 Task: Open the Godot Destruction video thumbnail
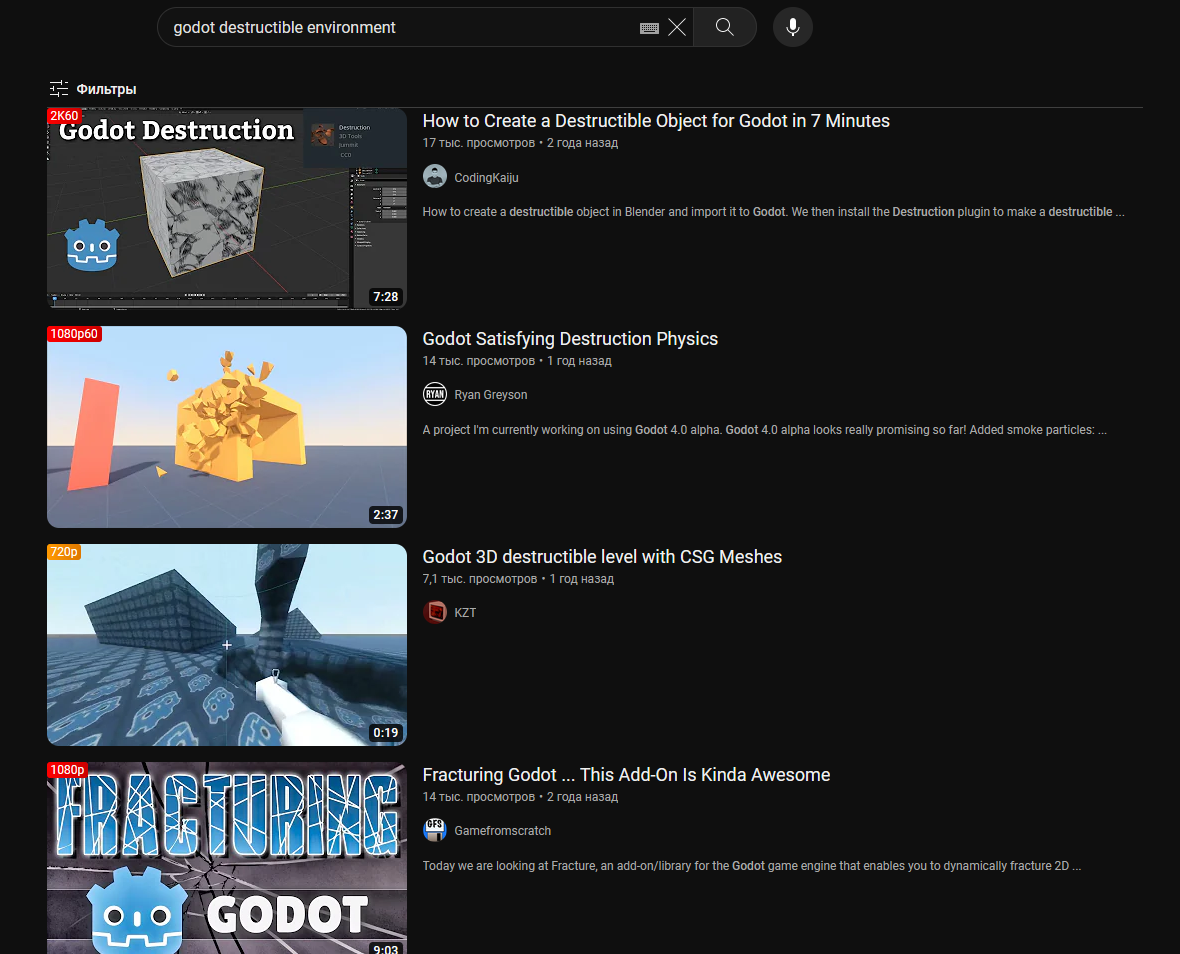click(227, 208)
